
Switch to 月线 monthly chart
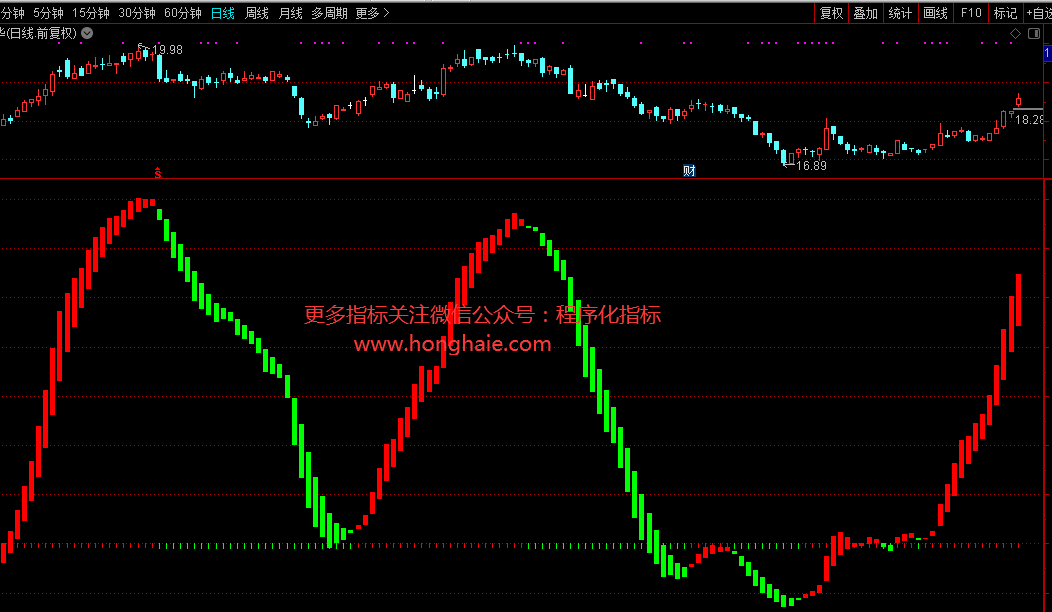290,13
